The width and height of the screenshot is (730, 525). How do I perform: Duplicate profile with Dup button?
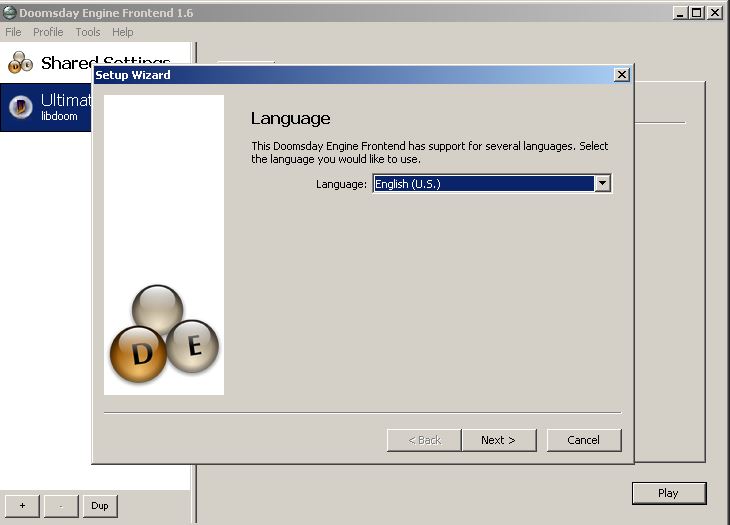100,506
